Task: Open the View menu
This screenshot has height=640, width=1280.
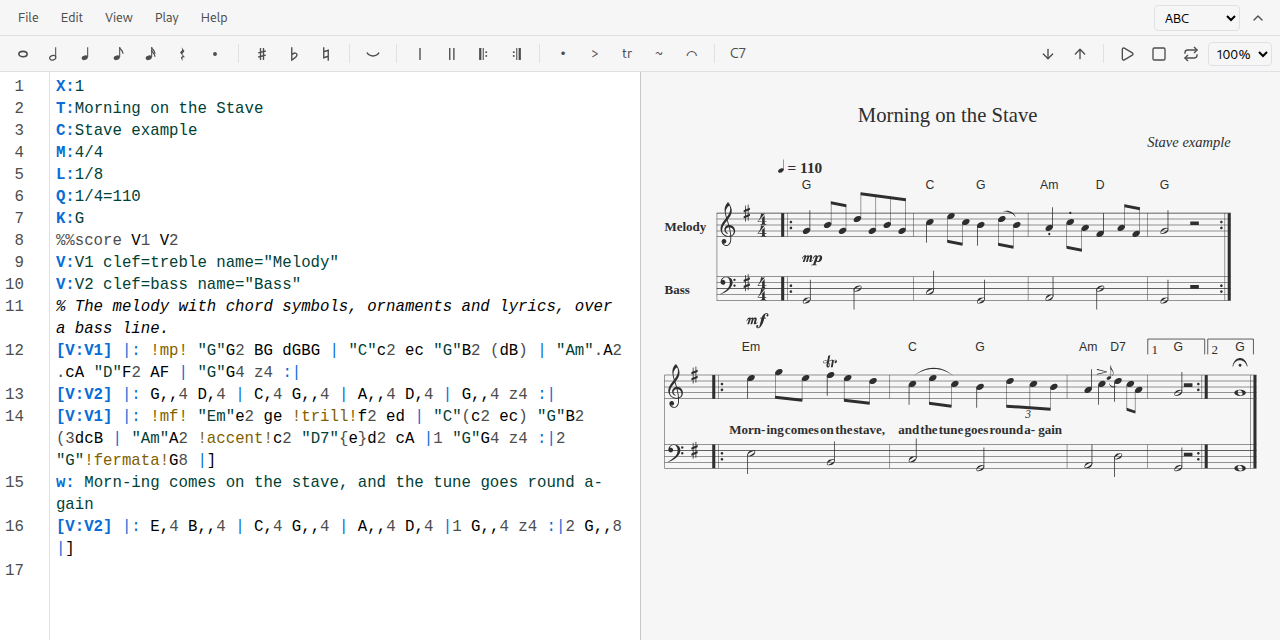Action: pos(119,18)
